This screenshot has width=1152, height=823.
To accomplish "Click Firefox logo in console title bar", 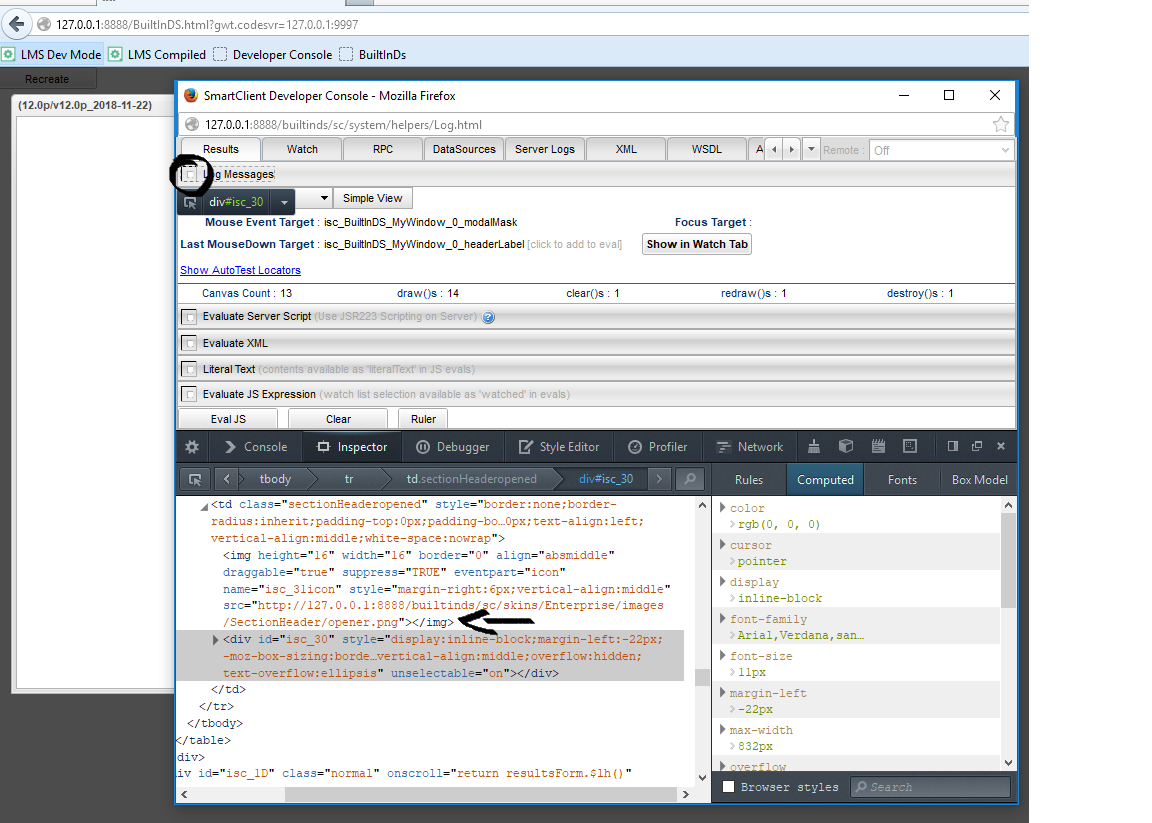I will [x=191, y=96].
